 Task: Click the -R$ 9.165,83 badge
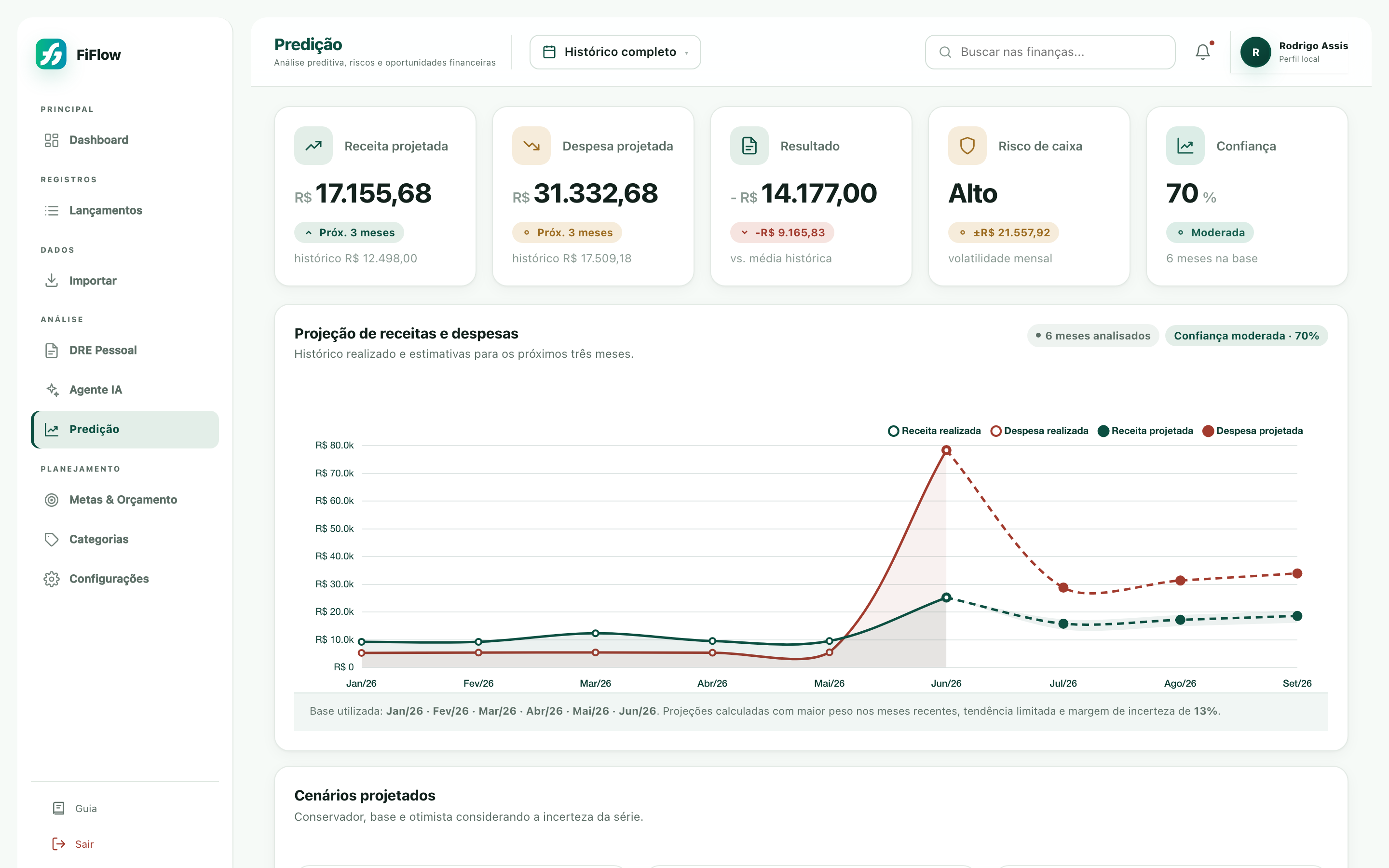782,232
